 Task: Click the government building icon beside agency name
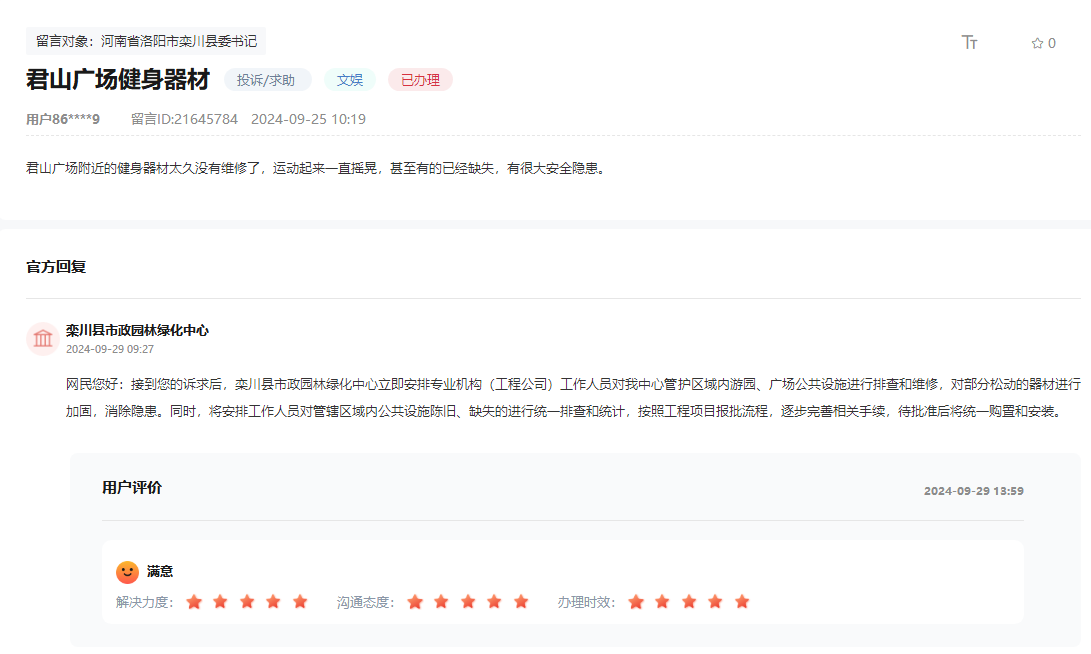point(42,339)
